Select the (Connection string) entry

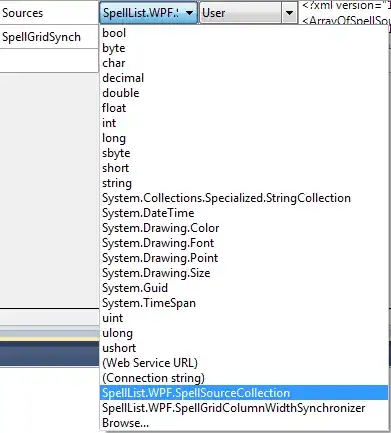[244, 378]
